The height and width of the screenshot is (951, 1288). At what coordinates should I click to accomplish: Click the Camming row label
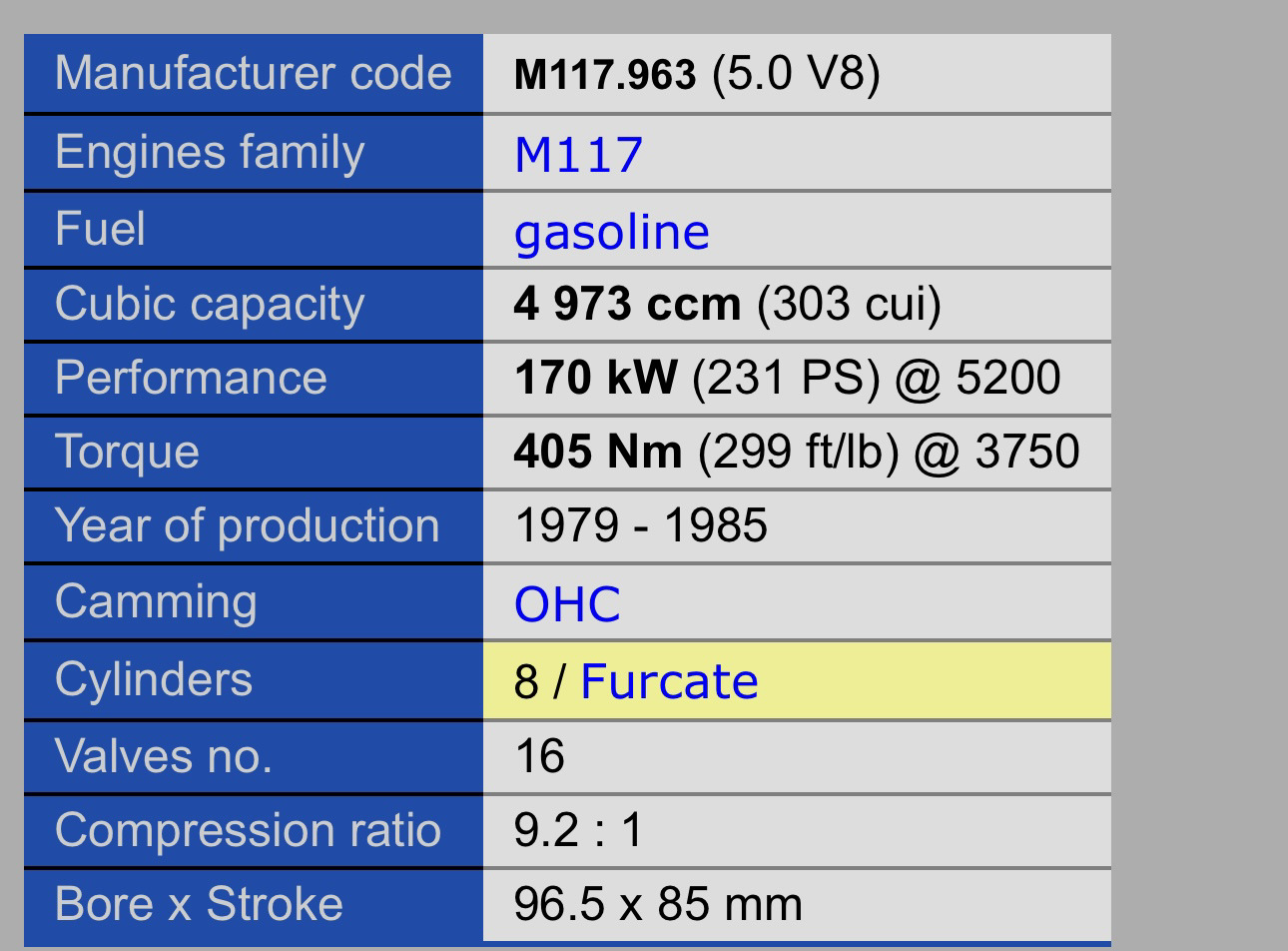coord(156,602)
